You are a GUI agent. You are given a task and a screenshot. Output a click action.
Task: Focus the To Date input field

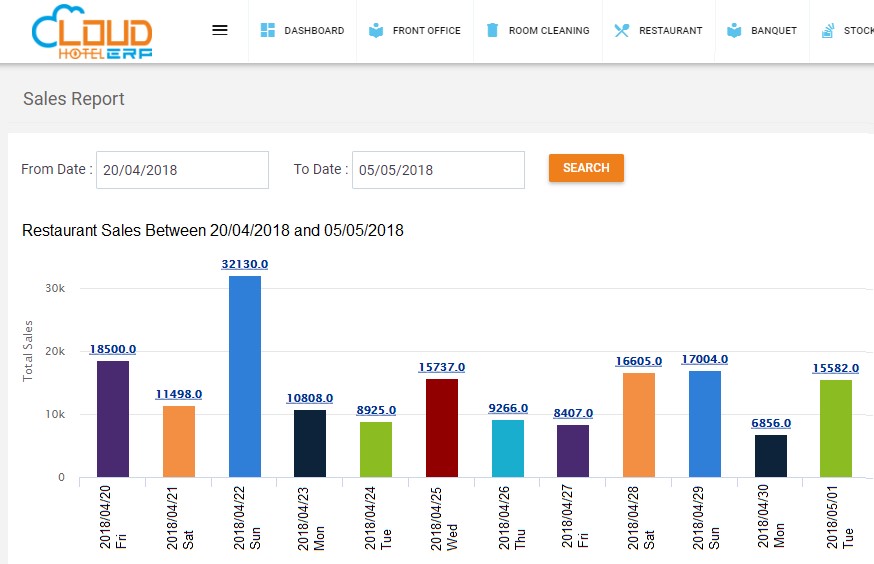438,170
